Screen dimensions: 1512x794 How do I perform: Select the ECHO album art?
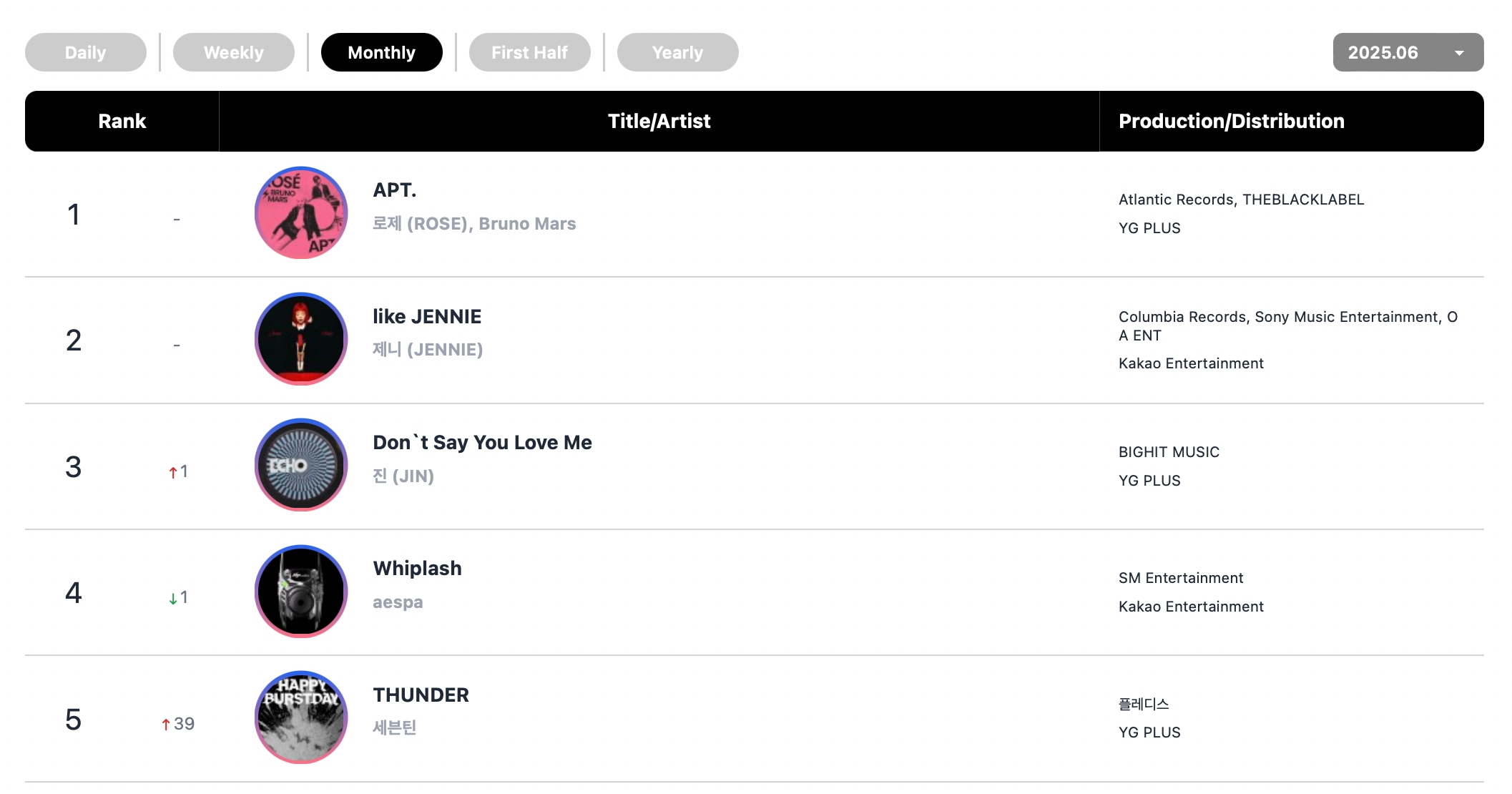(x=301, y=465)
